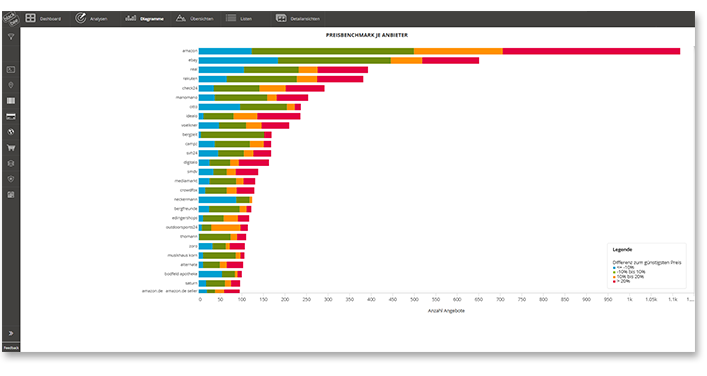Click the 'crowdfox' axis label
This screenshot has width=707, height=376.
click(x=188, y=190)
